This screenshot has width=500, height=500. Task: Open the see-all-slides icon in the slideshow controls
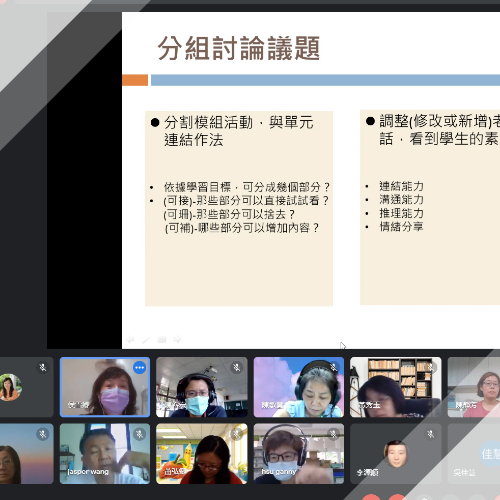coord(162,339)
